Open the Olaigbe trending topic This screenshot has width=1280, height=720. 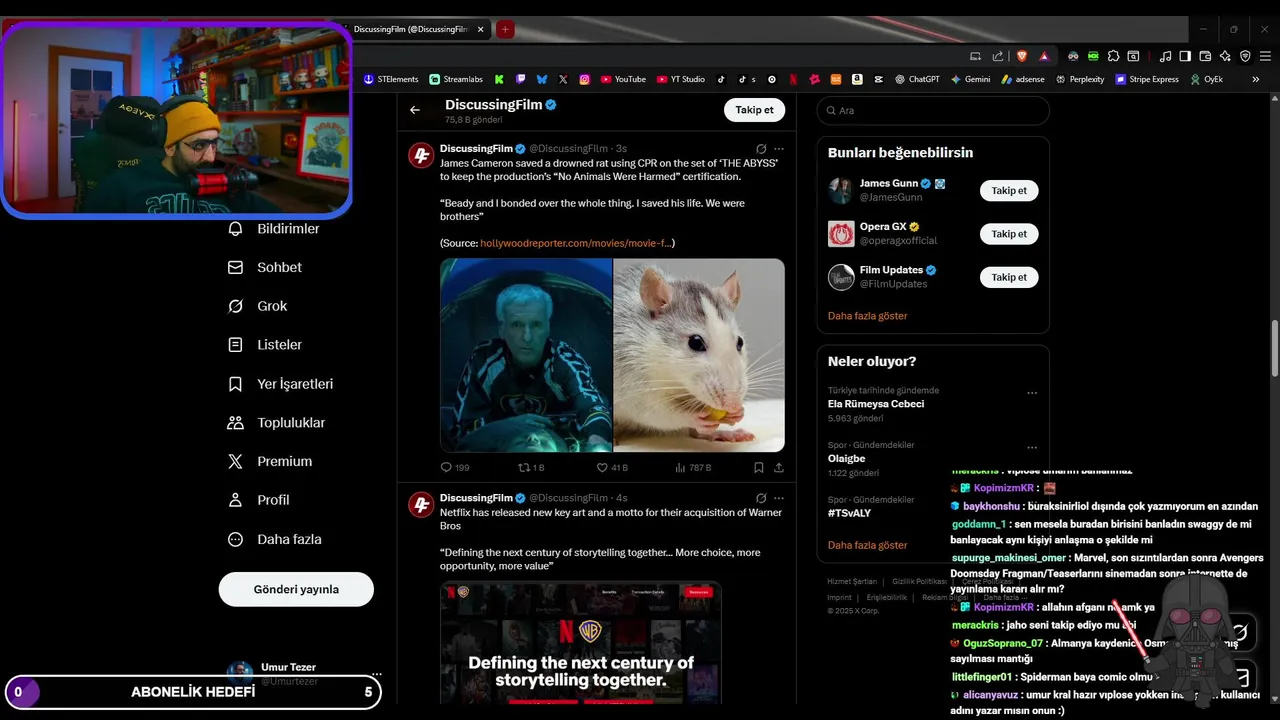click(846, 459)
